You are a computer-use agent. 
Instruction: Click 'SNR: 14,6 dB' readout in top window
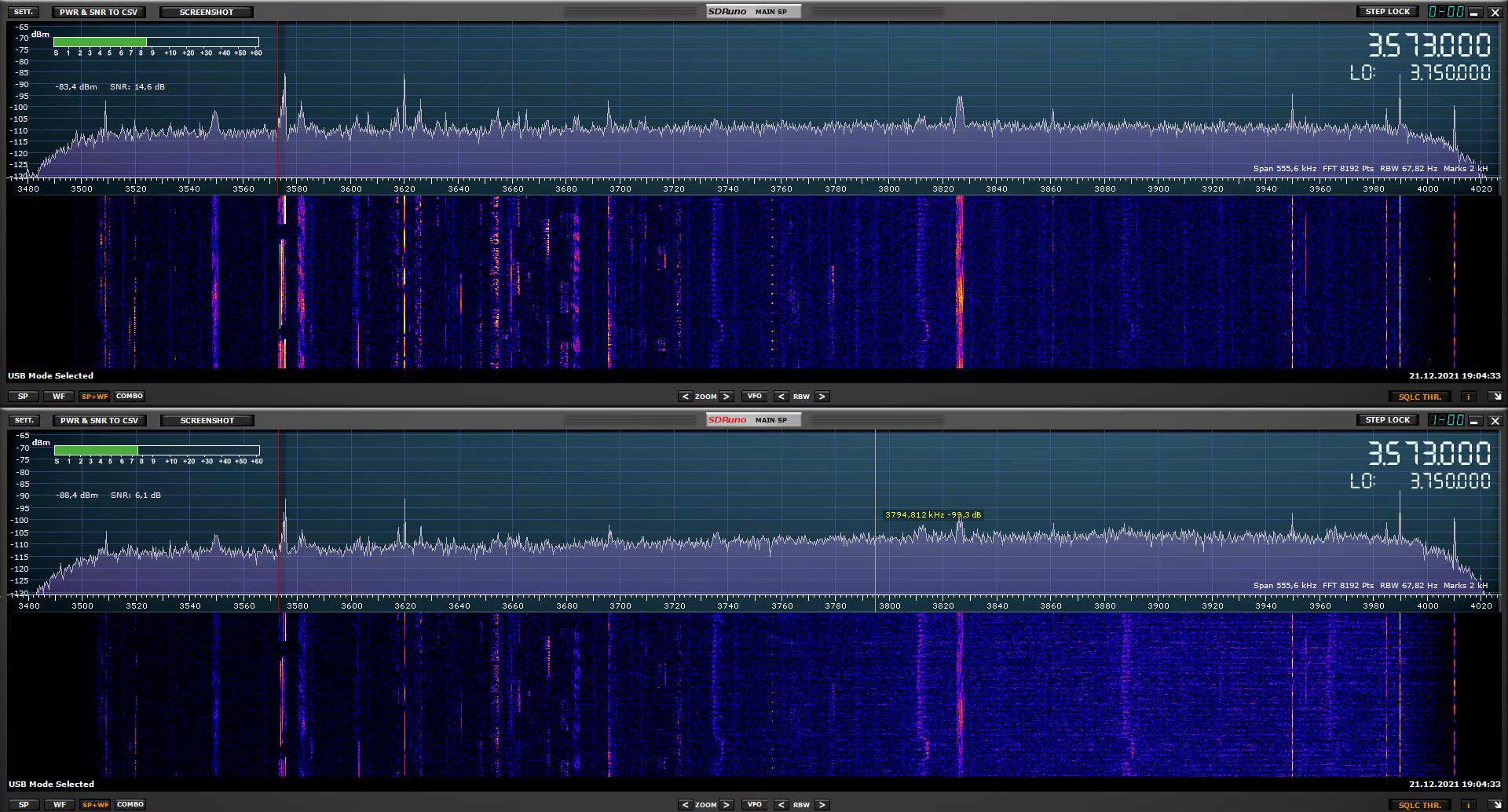click(137, 87)
